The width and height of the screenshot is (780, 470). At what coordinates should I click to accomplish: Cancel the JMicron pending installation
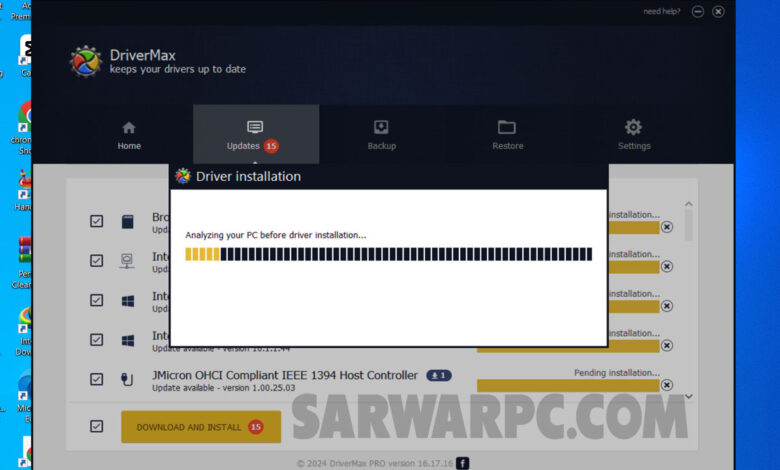pyautogui.click(x=667, y=385)
